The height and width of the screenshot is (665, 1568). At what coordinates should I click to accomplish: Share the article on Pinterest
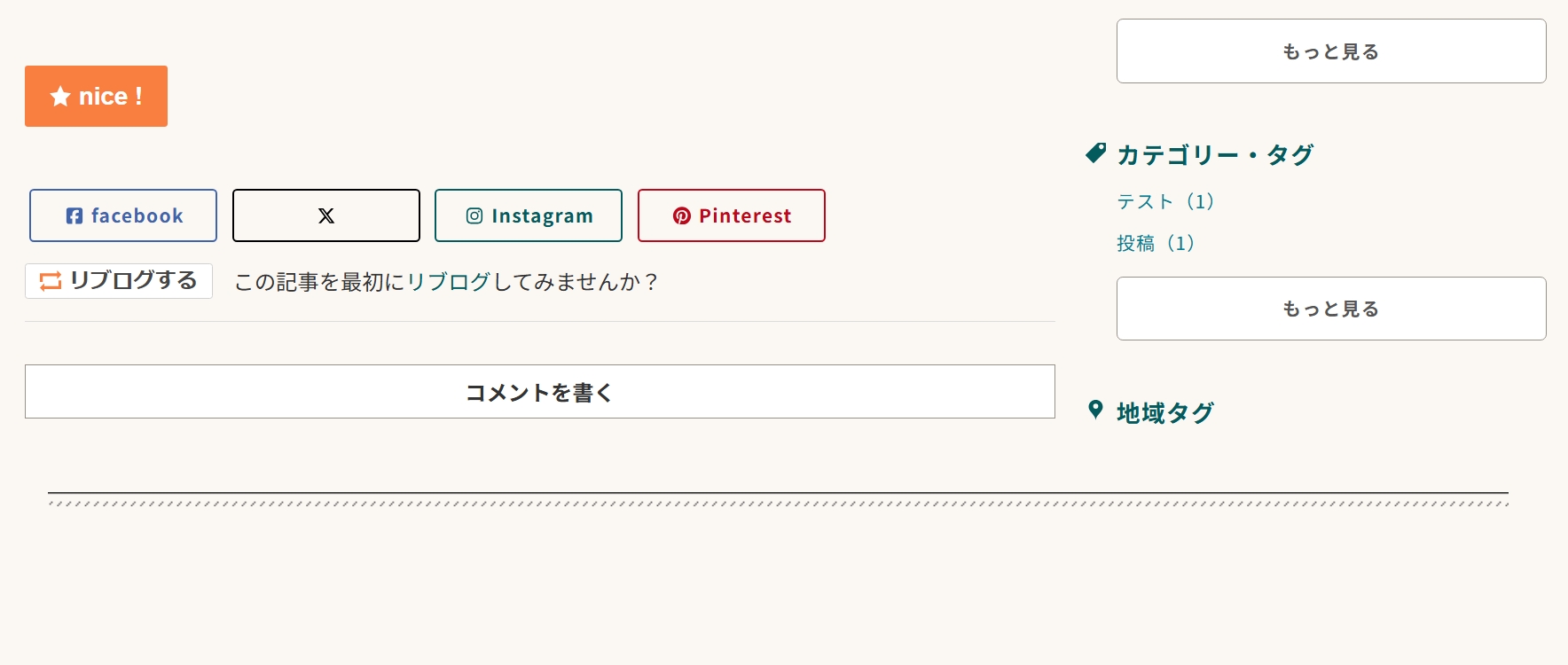coord(731,215)
